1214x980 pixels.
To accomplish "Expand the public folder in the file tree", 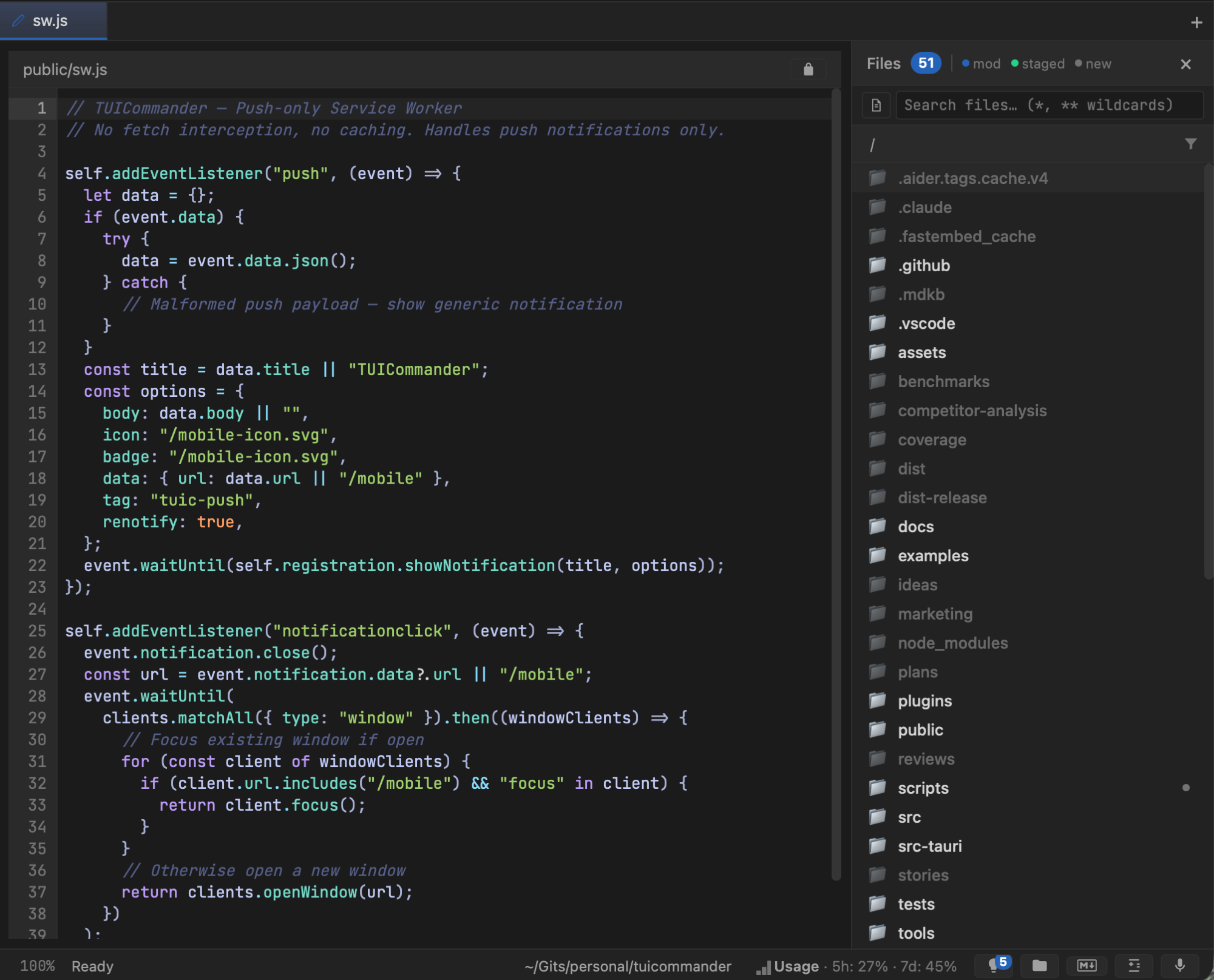I will pos(920,730).
